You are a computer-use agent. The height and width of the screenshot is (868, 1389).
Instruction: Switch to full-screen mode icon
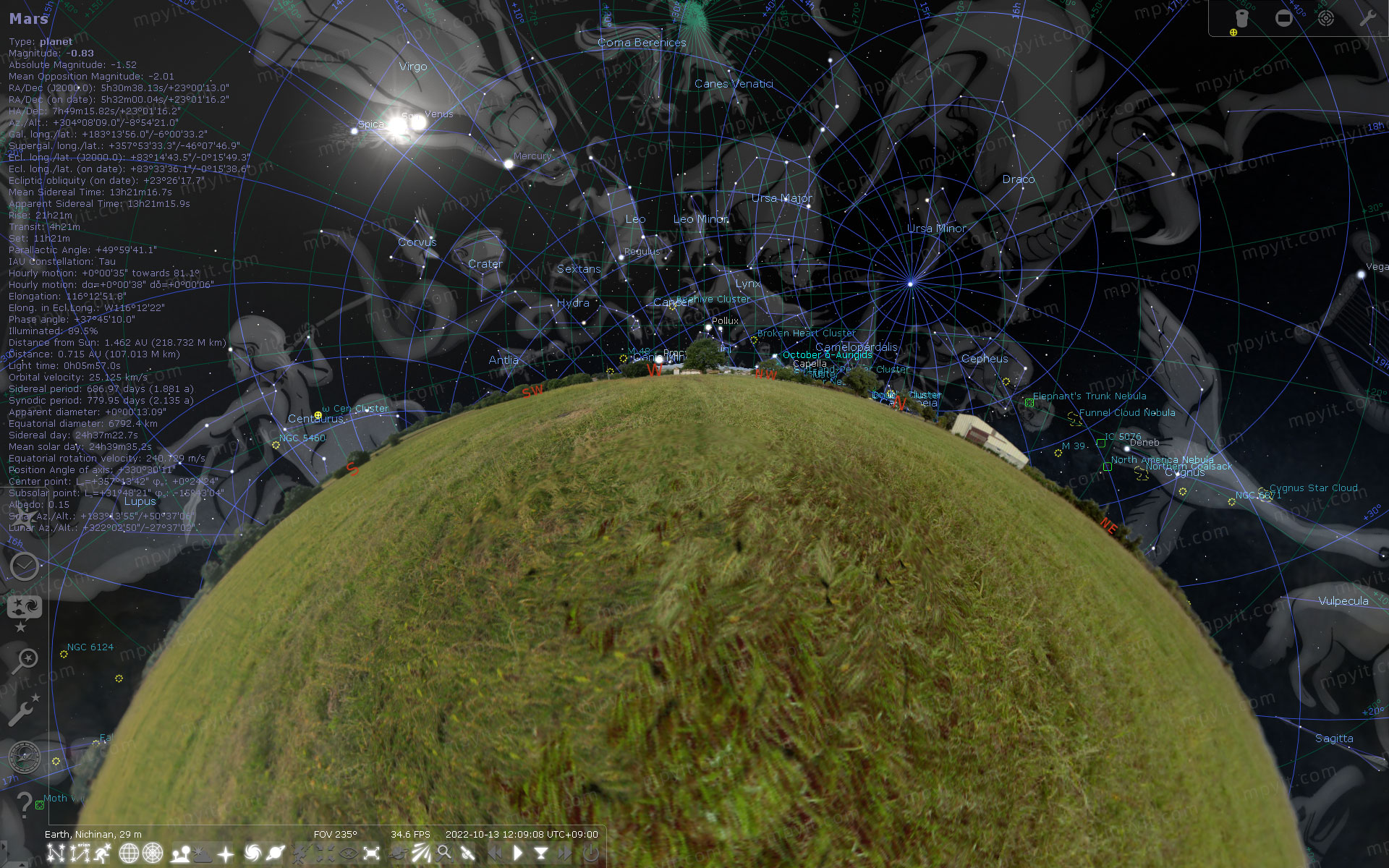[x=371, y=853]
